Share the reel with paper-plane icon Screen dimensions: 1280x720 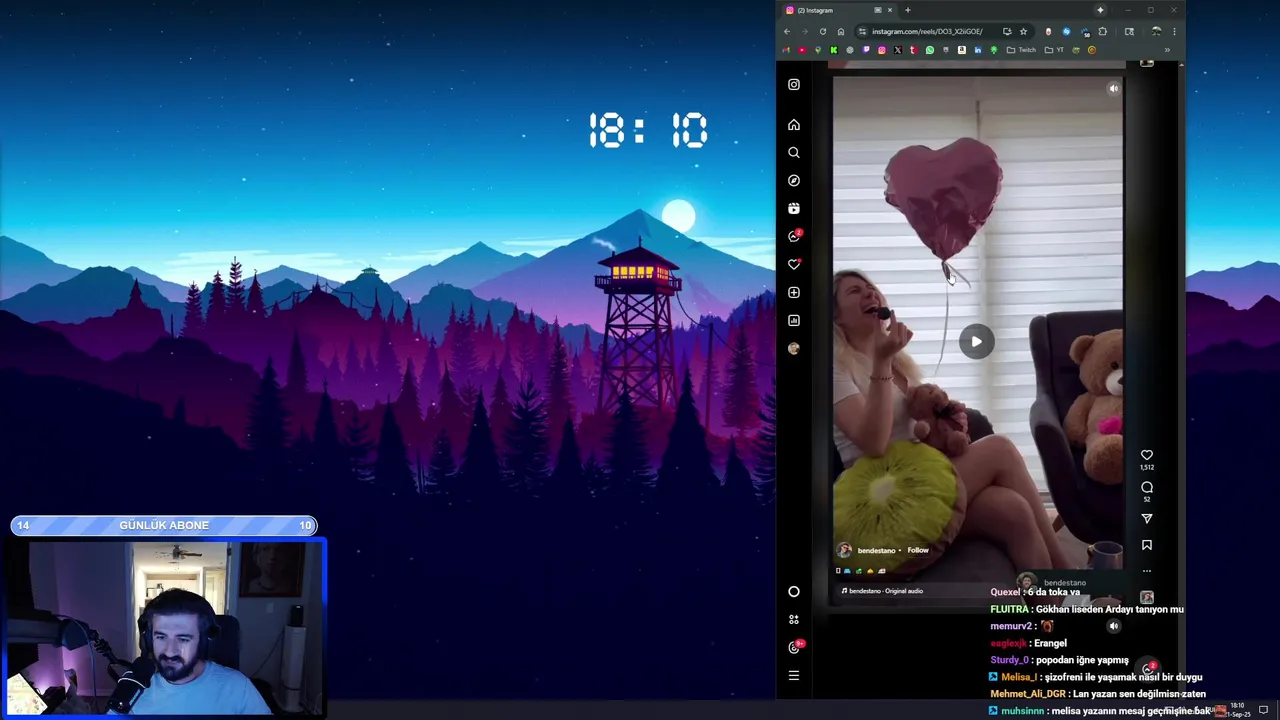click(1147, 519)
